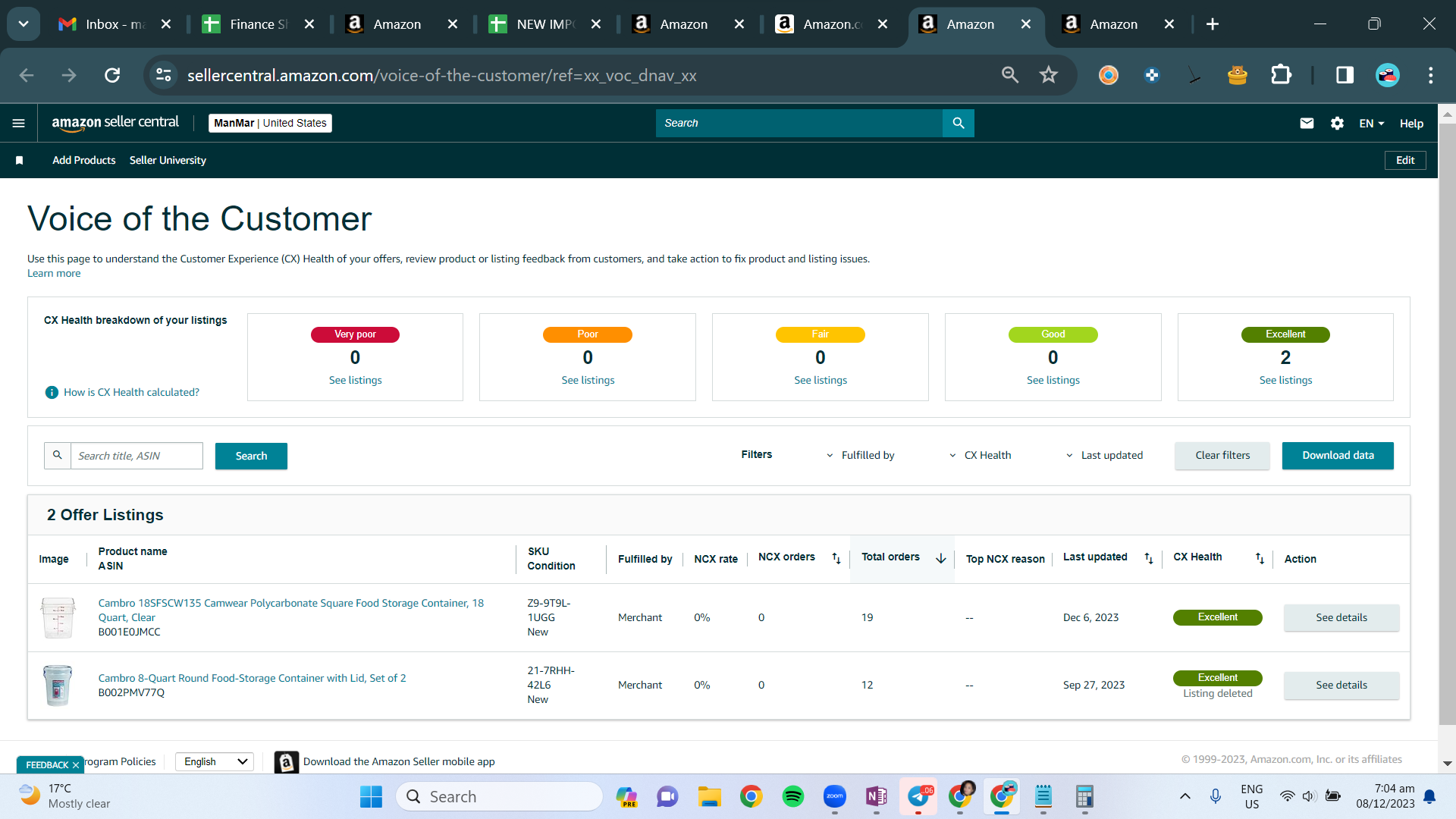Sort by Last updated arrows

1149,558
